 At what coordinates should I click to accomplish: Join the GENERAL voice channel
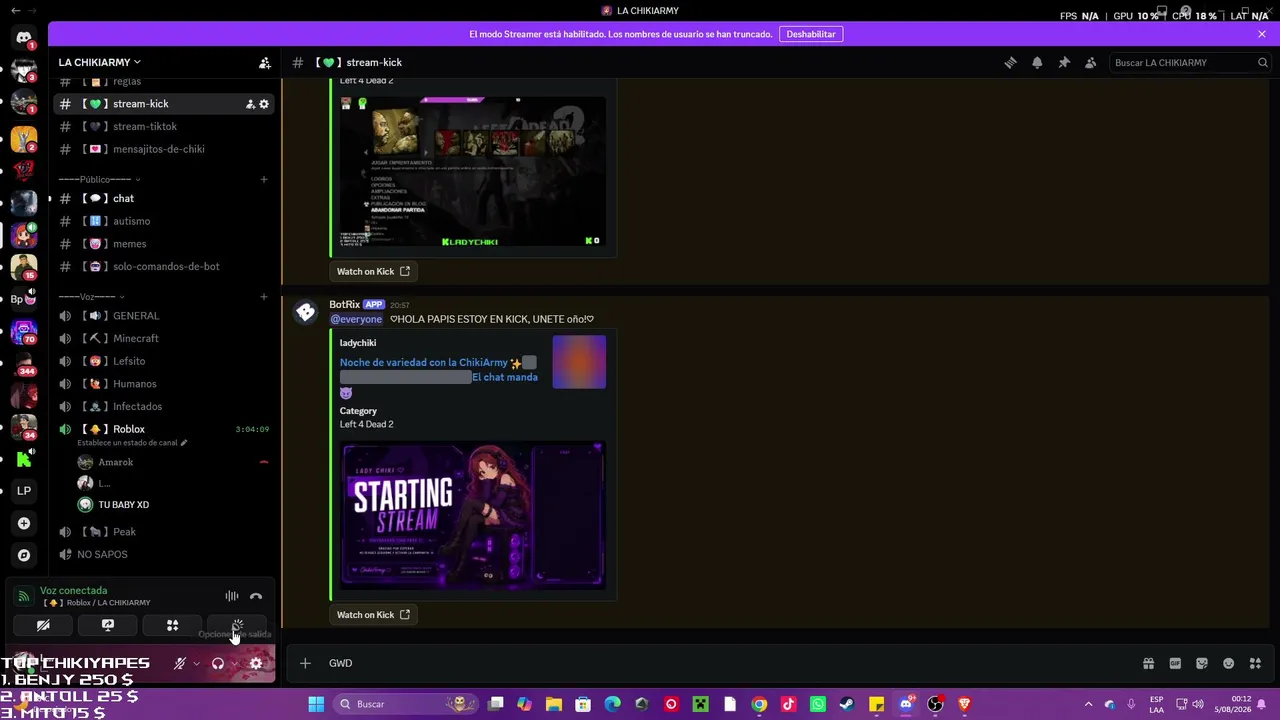(163, 316)
